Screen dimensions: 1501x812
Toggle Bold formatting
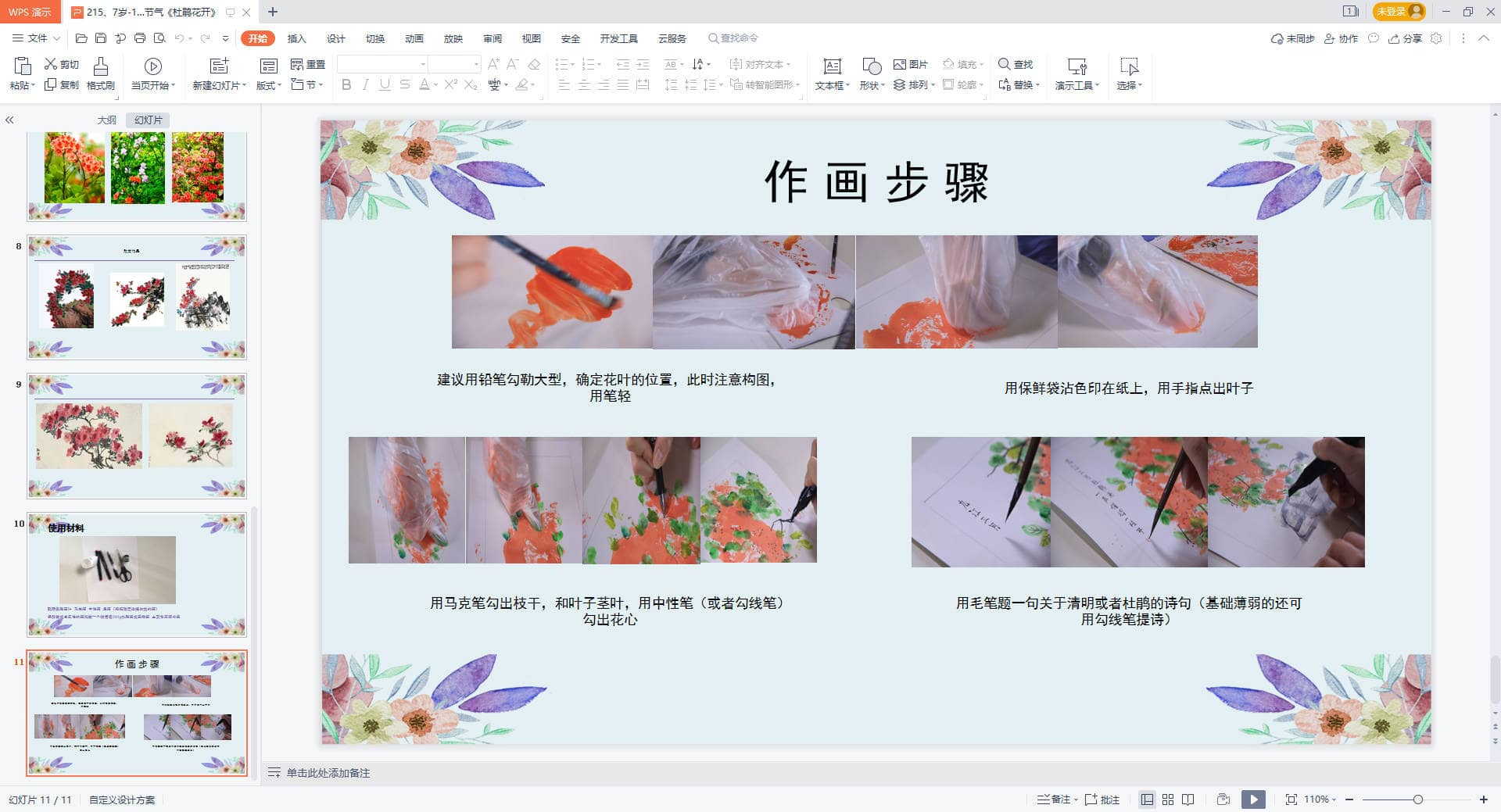pos(346,84)
